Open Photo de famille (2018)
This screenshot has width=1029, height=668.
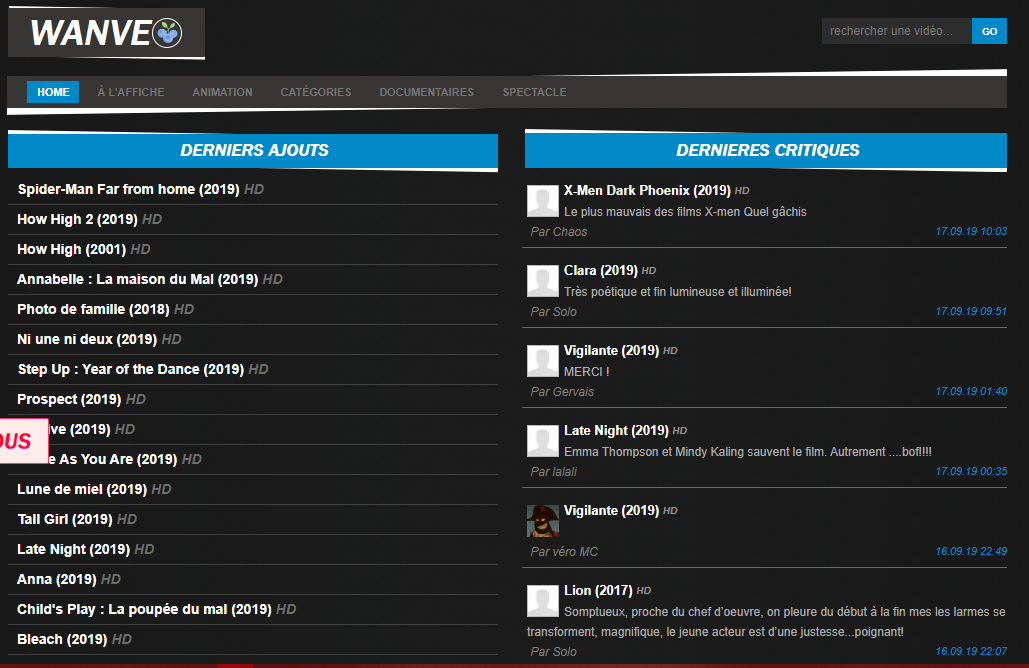coord(93,309)
